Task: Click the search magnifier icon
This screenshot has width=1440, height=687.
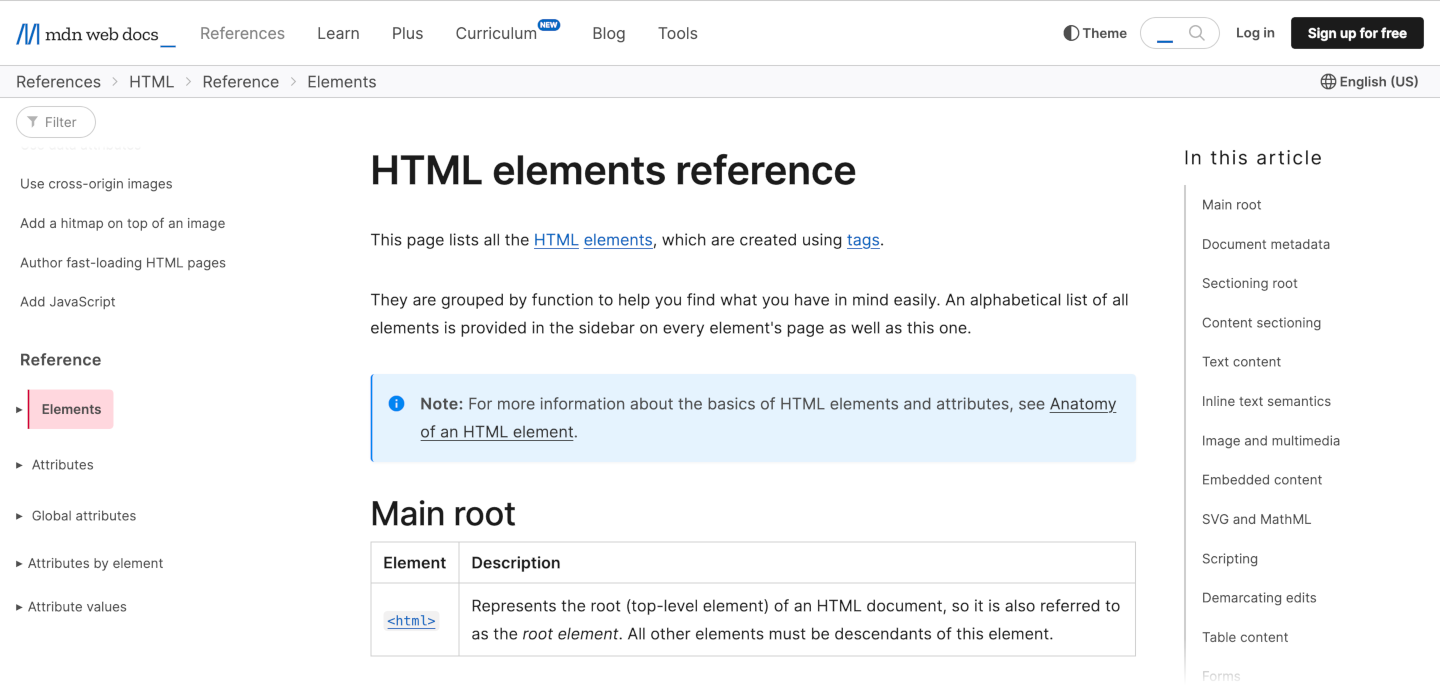Action: (1196, 33)
